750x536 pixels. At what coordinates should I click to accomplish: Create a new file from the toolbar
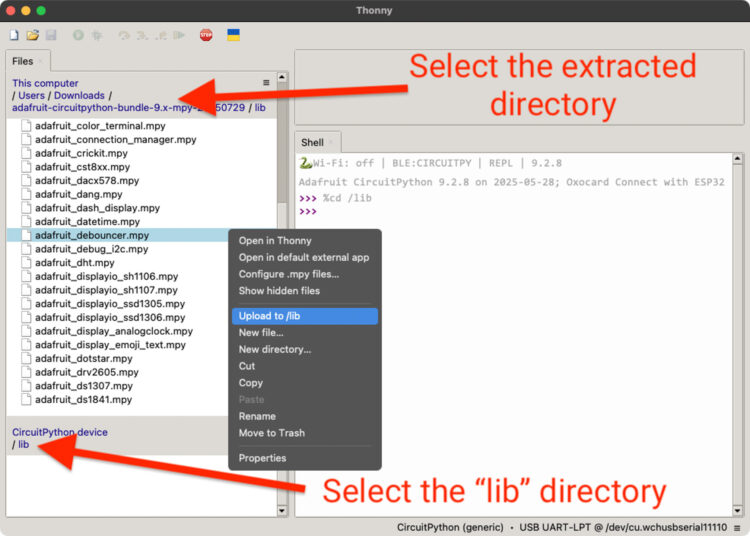(x=14, y=35)
